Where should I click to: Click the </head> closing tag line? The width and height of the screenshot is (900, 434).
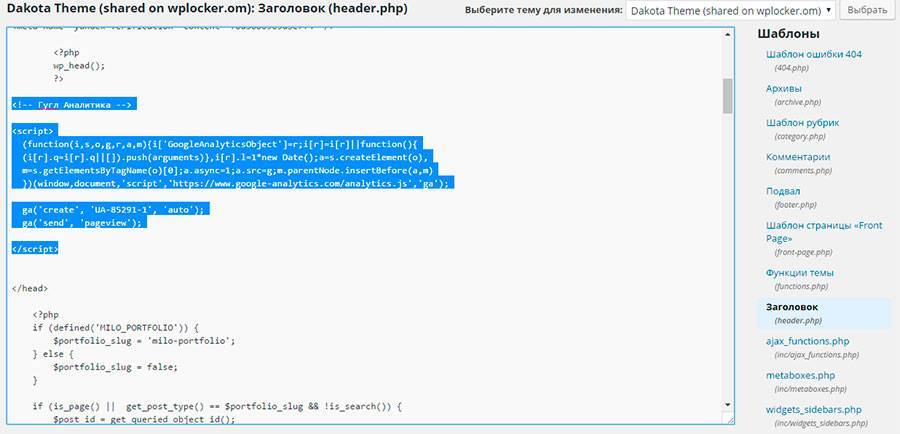point(30,289)
